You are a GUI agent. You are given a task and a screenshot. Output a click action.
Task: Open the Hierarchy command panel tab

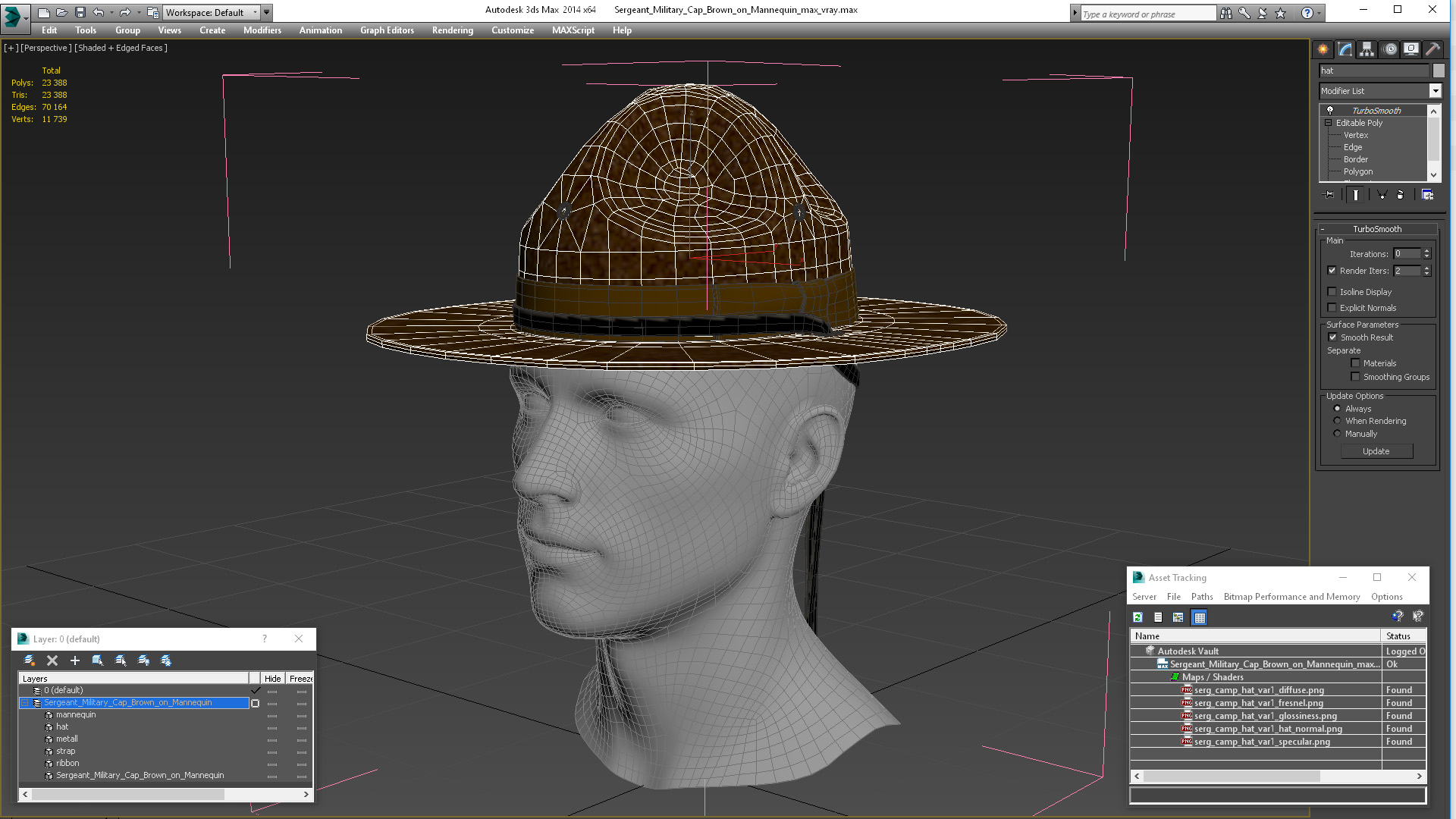1367,49
